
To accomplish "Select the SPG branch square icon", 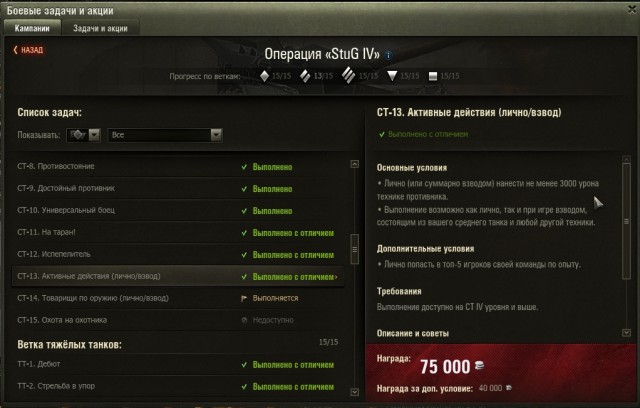I will [x=433, y=76].
